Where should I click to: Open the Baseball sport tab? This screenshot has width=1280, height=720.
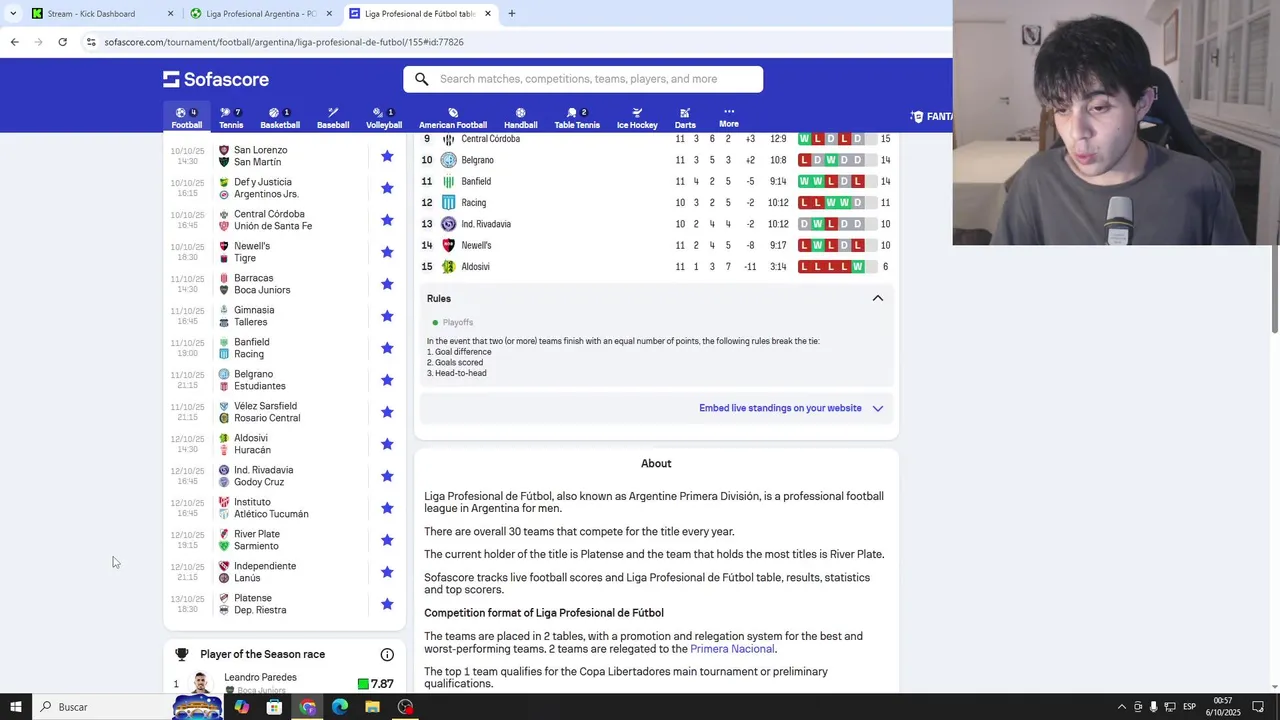coord(333,118)
